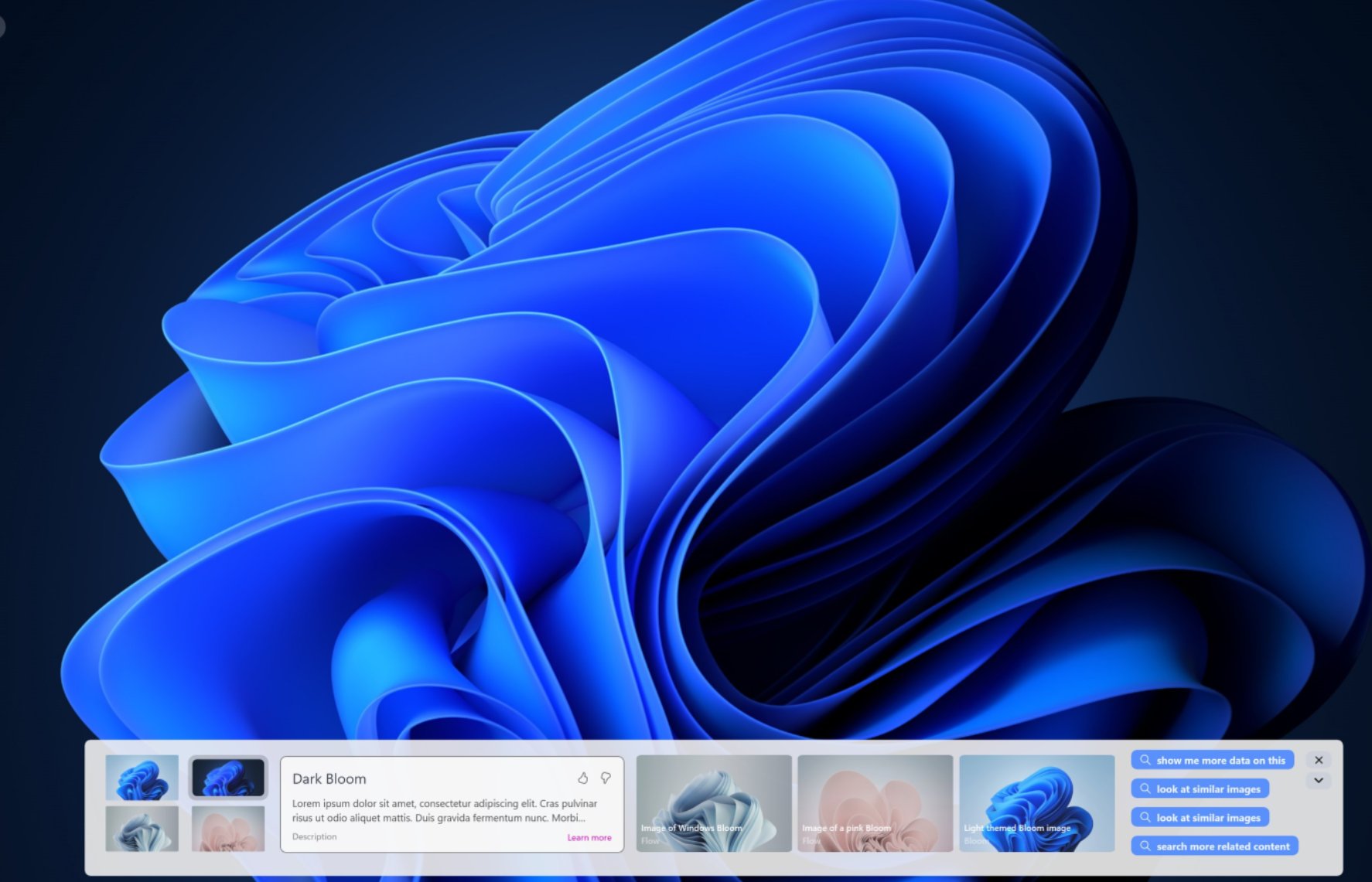Click the search icon in the second 'look at similar images' chip
Screen dimensions: 1372x882
click(x=1145, y=817)
